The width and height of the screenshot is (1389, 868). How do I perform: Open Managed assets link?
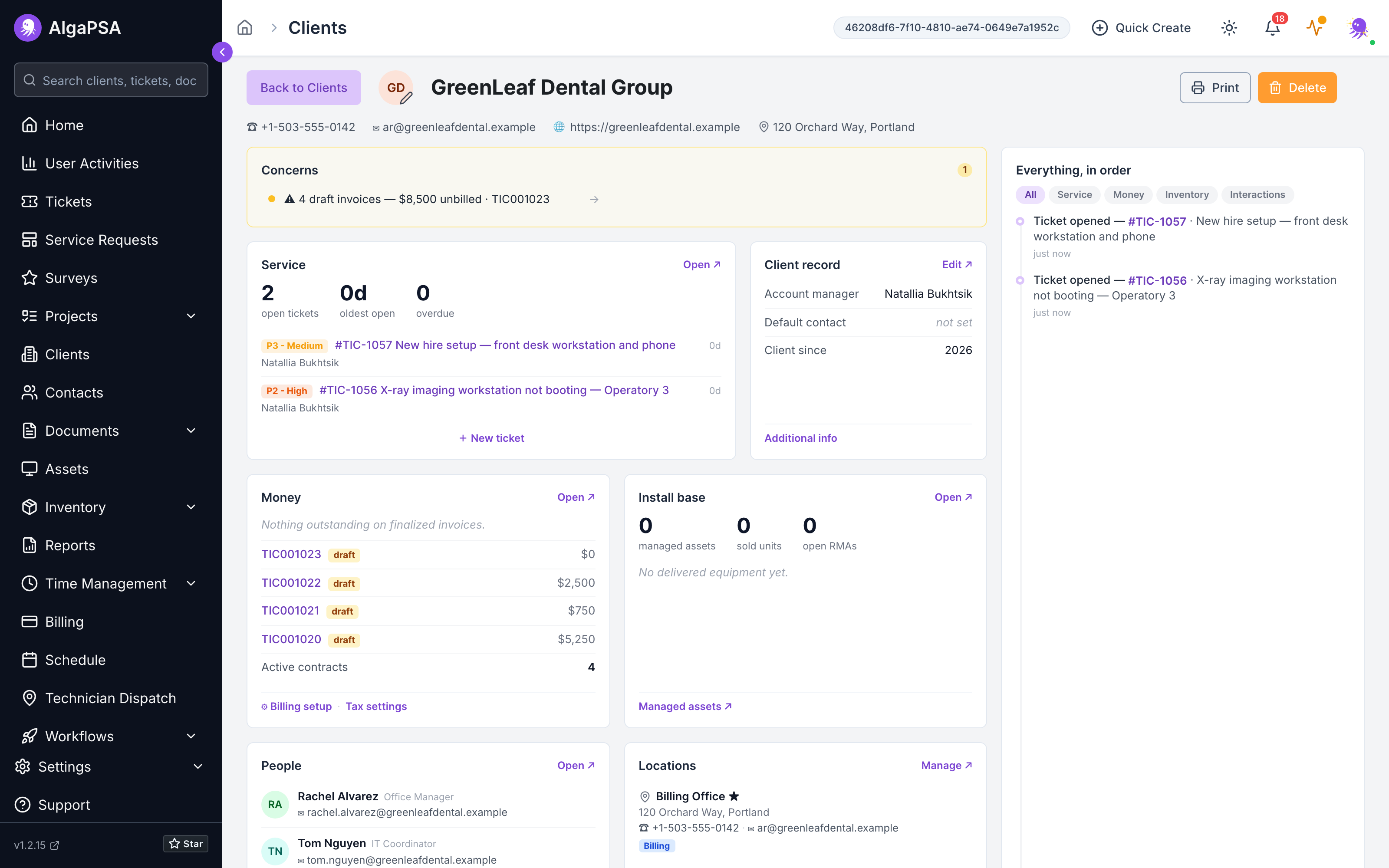point(685,707)
